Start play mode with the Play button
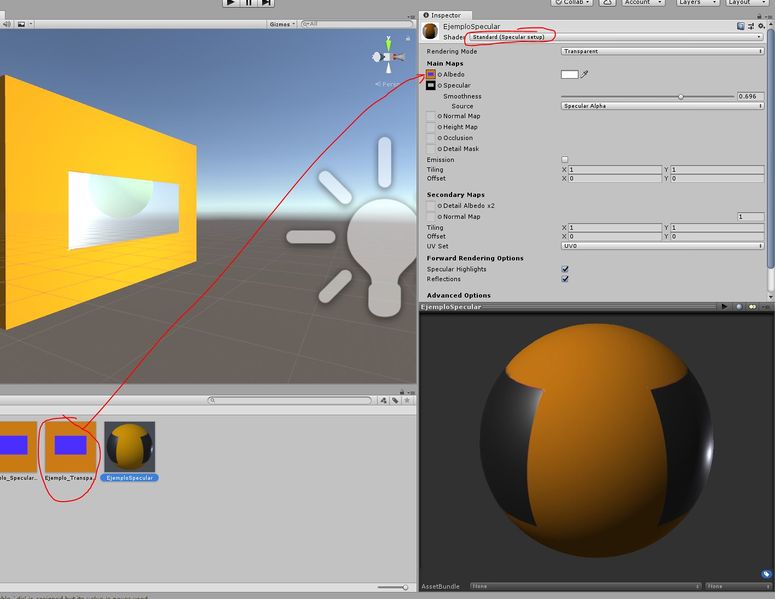Screen dimensions: 775x599 pos(231,2)
